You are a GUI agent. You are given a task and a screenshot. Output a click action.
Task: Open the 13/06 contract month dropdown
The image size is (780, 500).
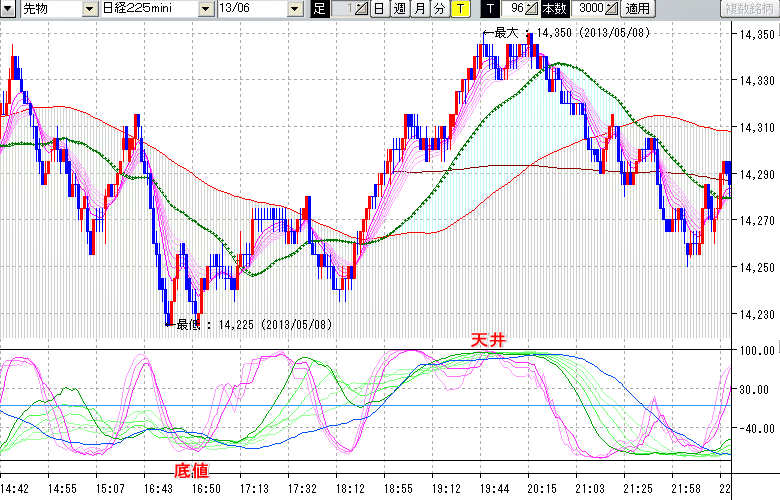[294, 9]
